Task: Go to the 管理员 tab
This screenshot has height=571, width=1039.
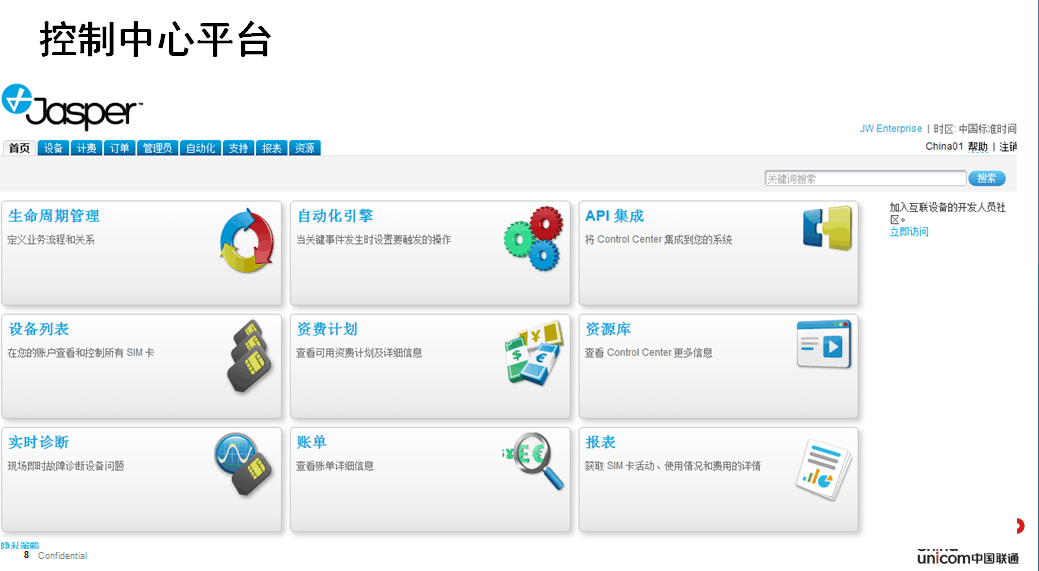Action: click(x=157, y=148)
